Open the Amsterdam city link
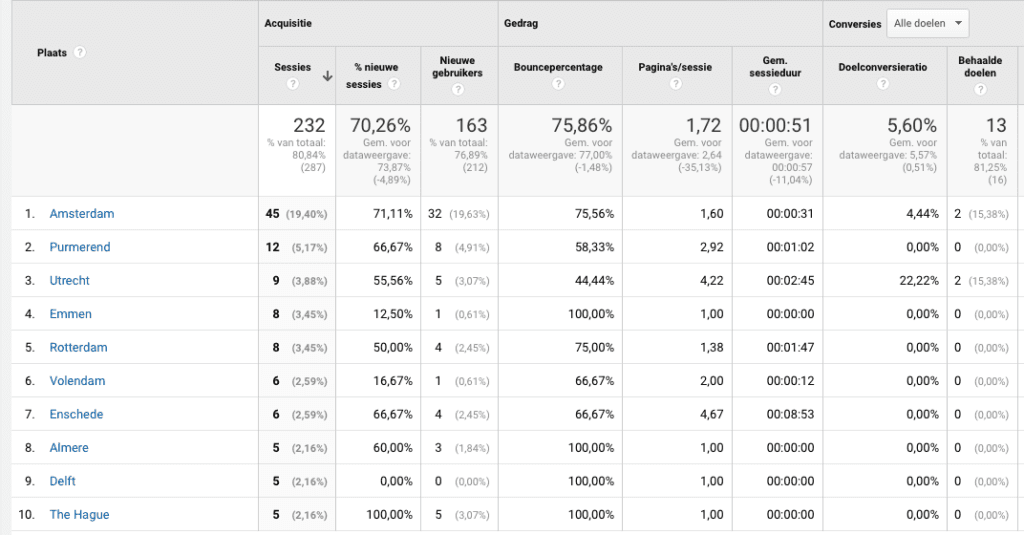1024x535 pixels. click(x=82, y=214)
